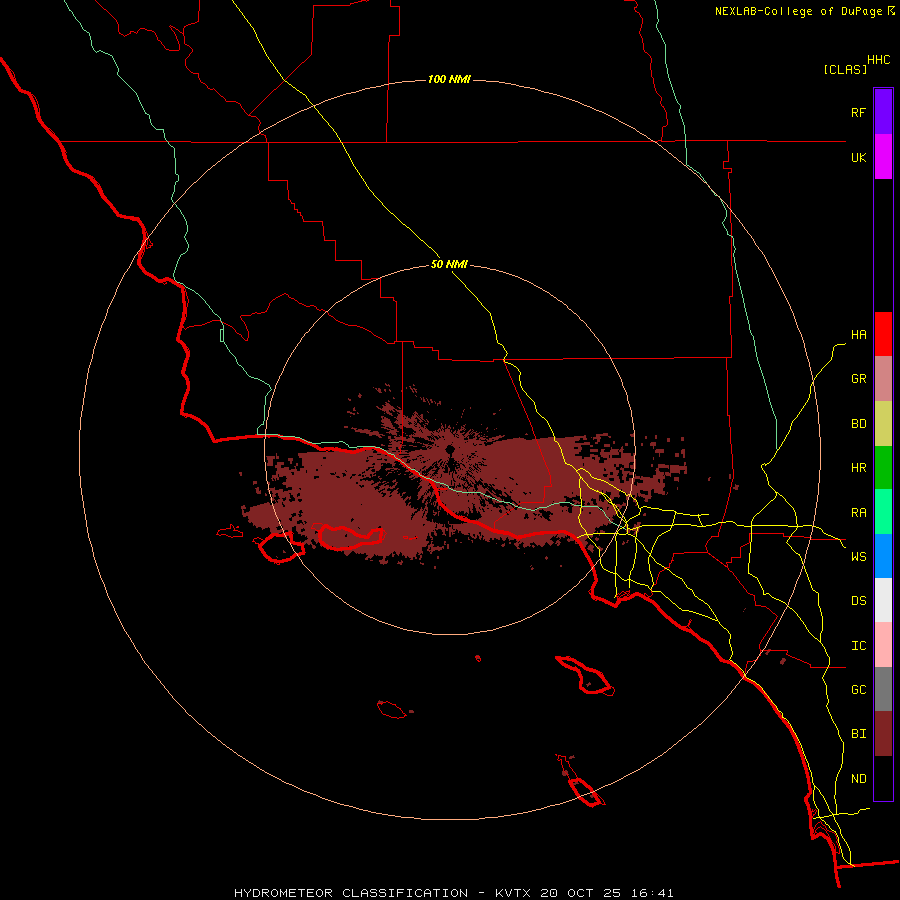This screenshot has width=900, height=900.
Task: Click the HA red legend swatch
Action: pyautogui.click(x=883, y=334)
